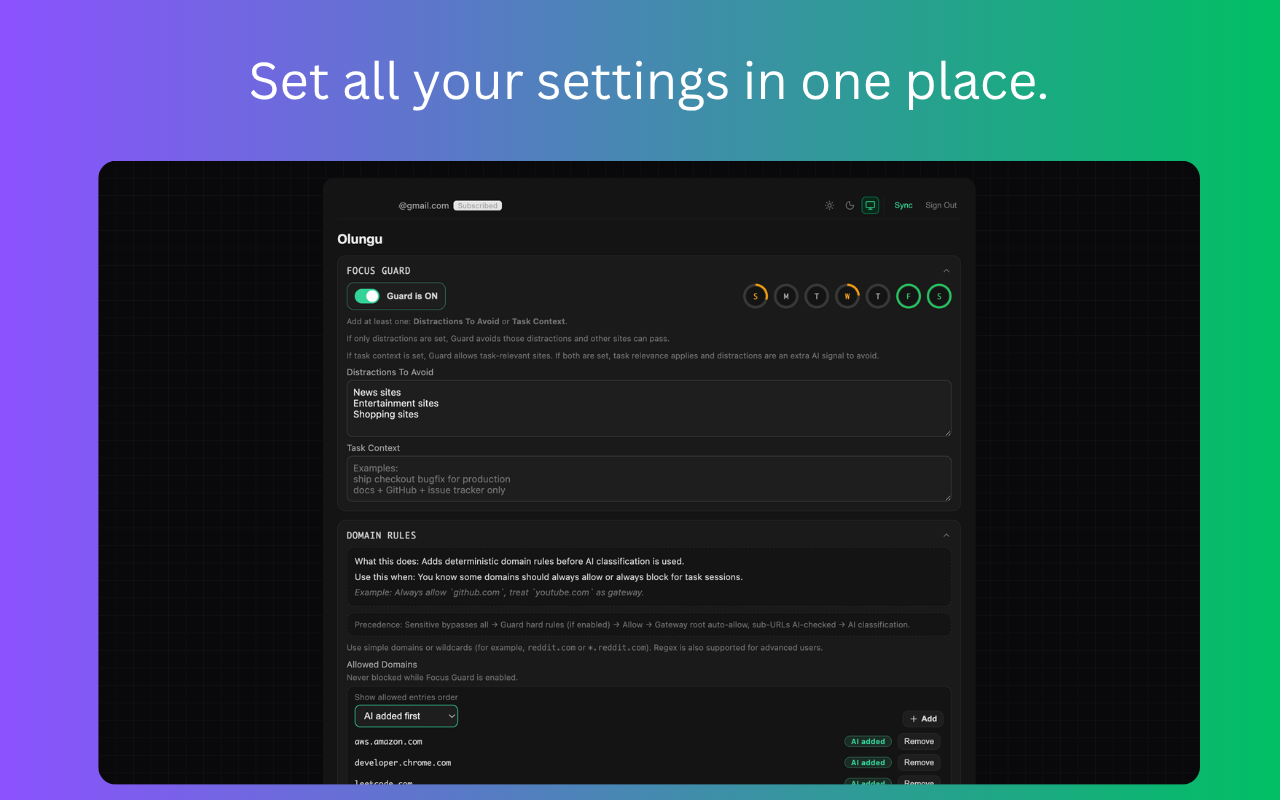Switch to light mode with the sun icon

pos(829,205)
